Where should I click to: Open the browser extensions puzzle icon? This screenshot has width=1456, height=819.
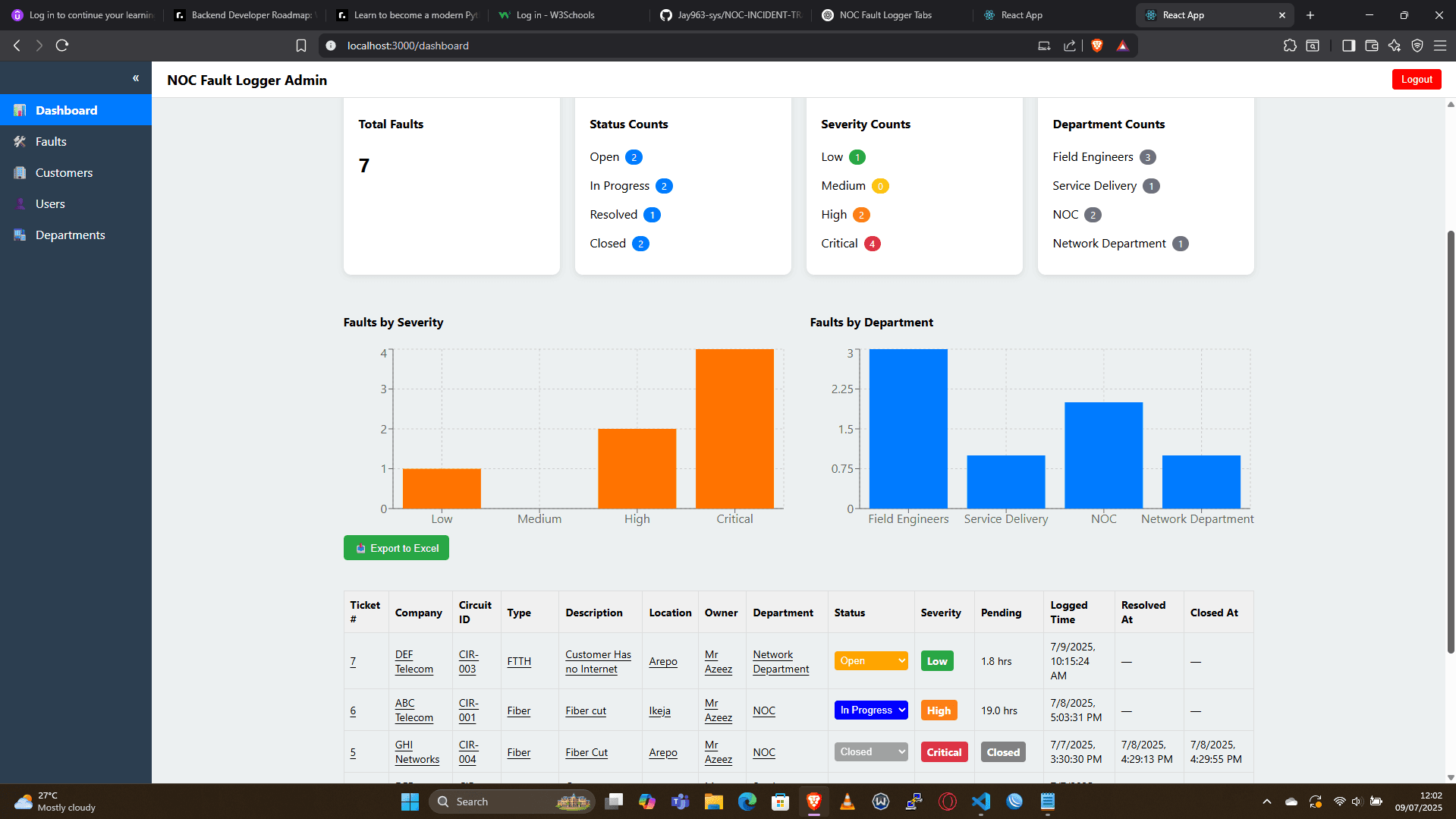[x=1289, y=46]
